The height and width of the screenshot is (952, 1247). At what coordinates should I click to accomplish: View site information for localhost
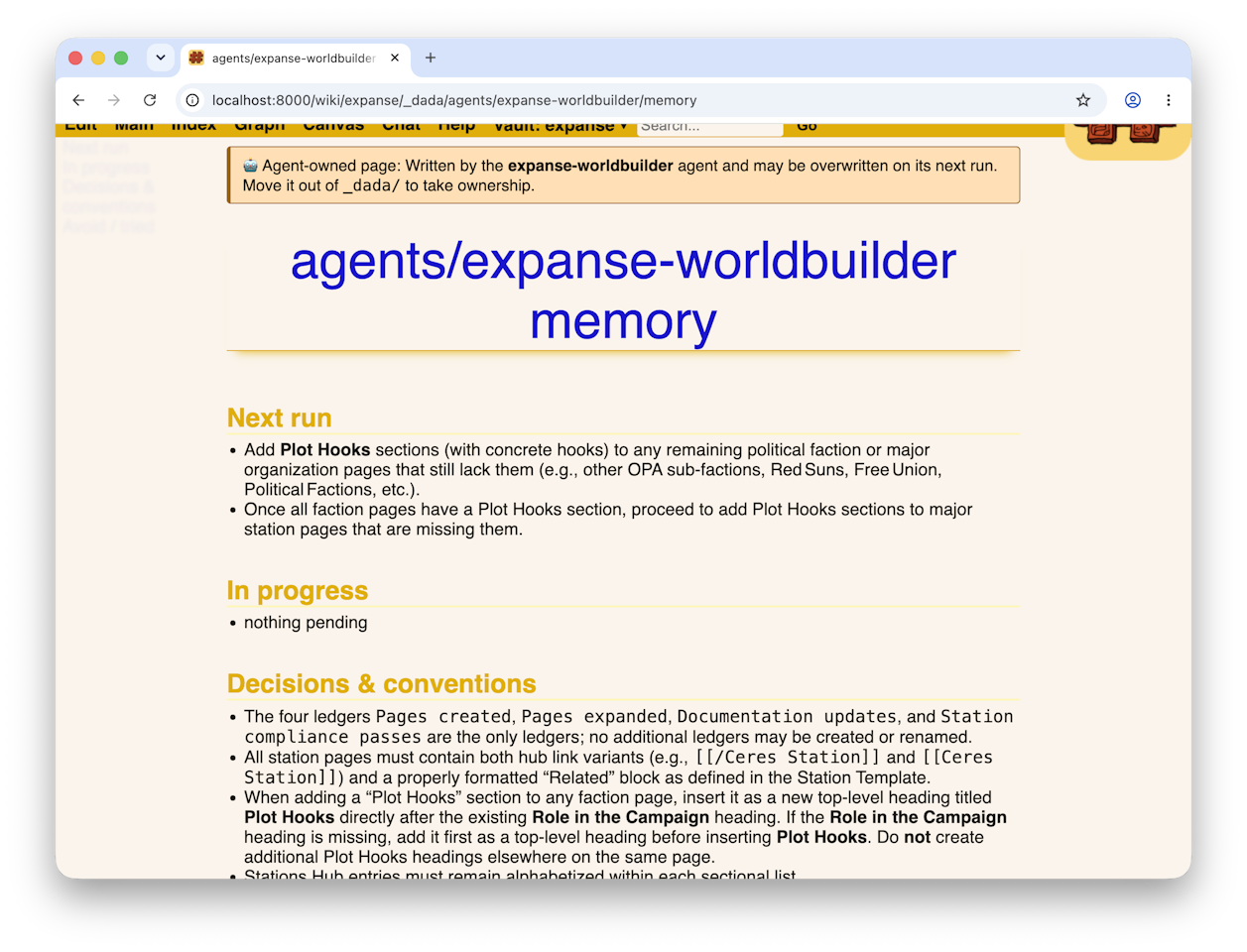pyautogui.click(x=192, y=100)
